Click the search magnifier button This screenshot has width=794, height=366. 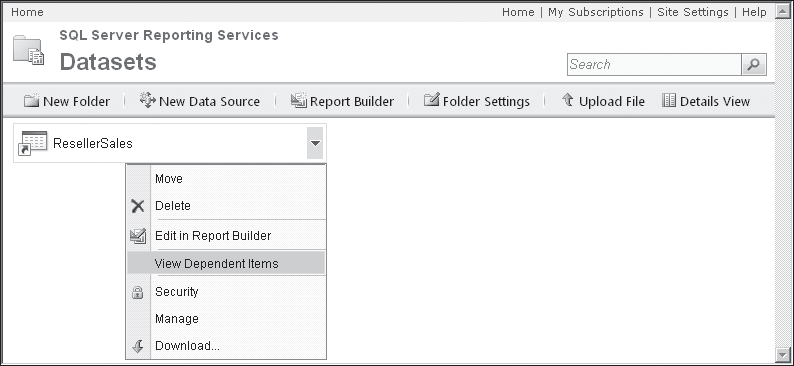coord(754,65)
